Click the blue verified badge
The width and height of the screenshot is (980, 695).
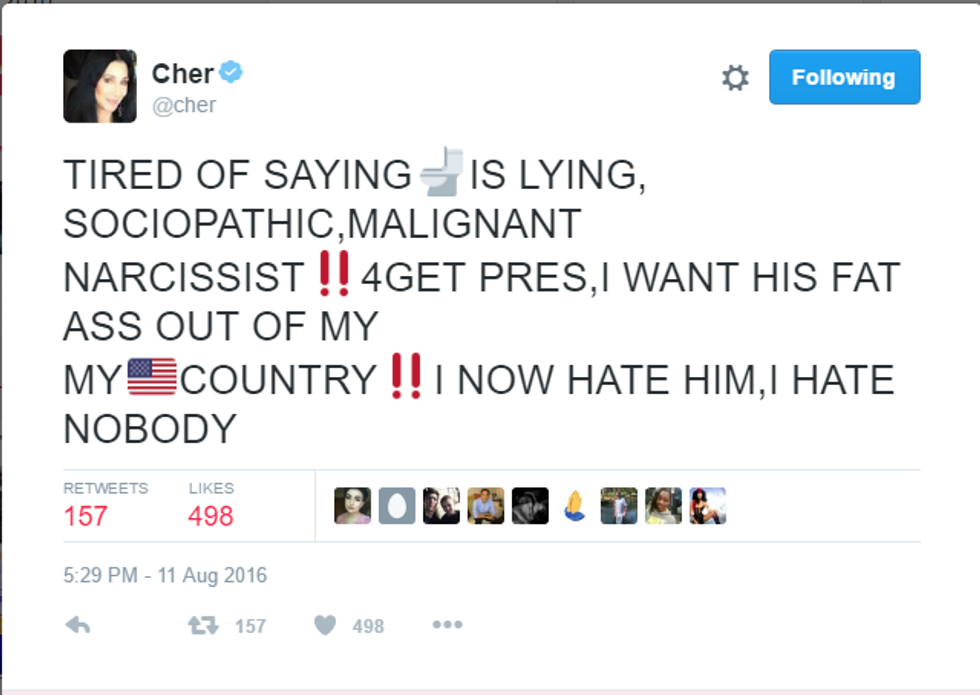[x=232, y=73]
